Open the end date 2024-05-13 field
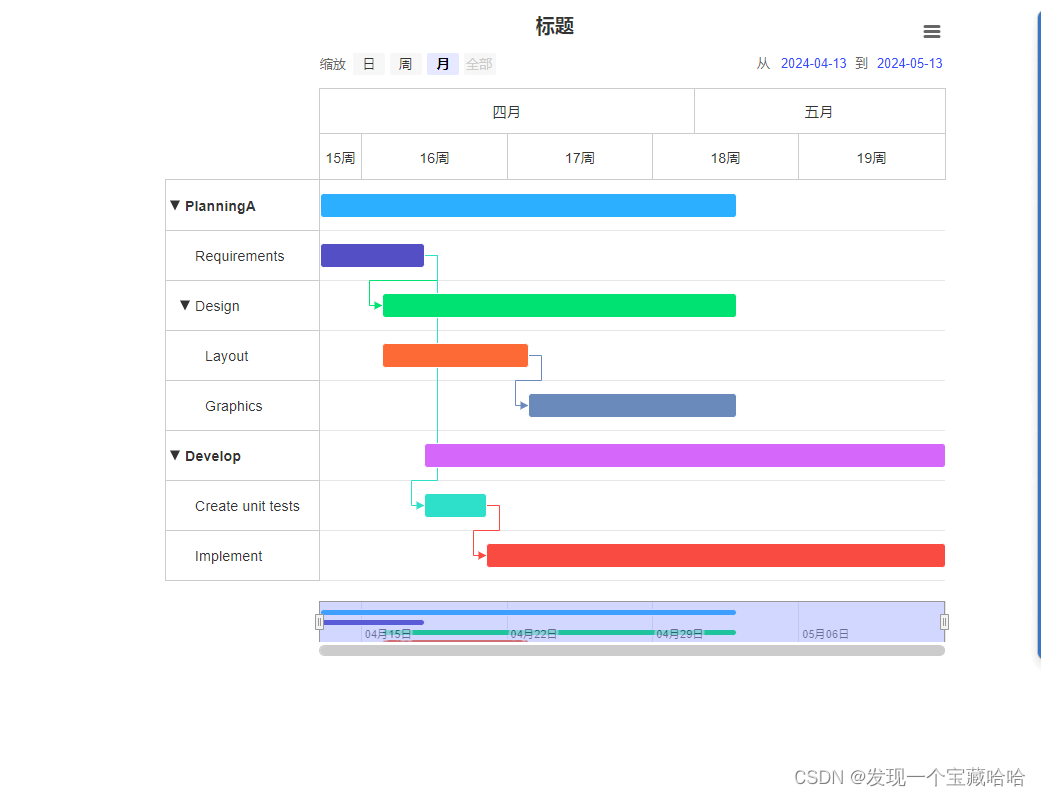Viewport: 1041px width, 796px height. 909,63
